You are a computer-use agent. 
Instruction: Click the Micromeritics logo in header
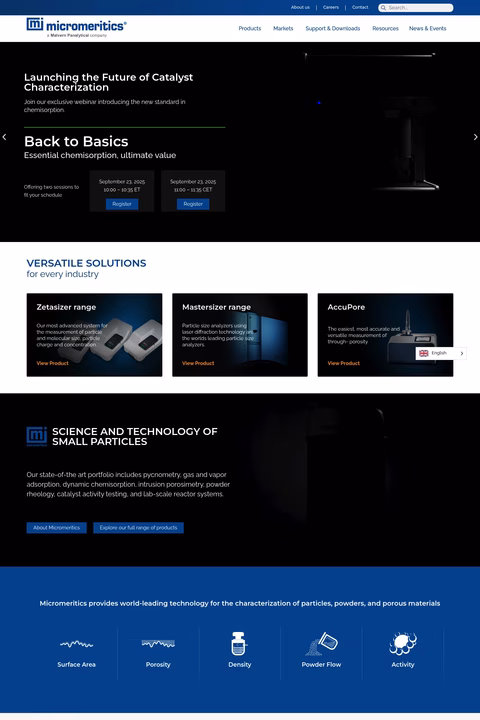pos(76,27)
